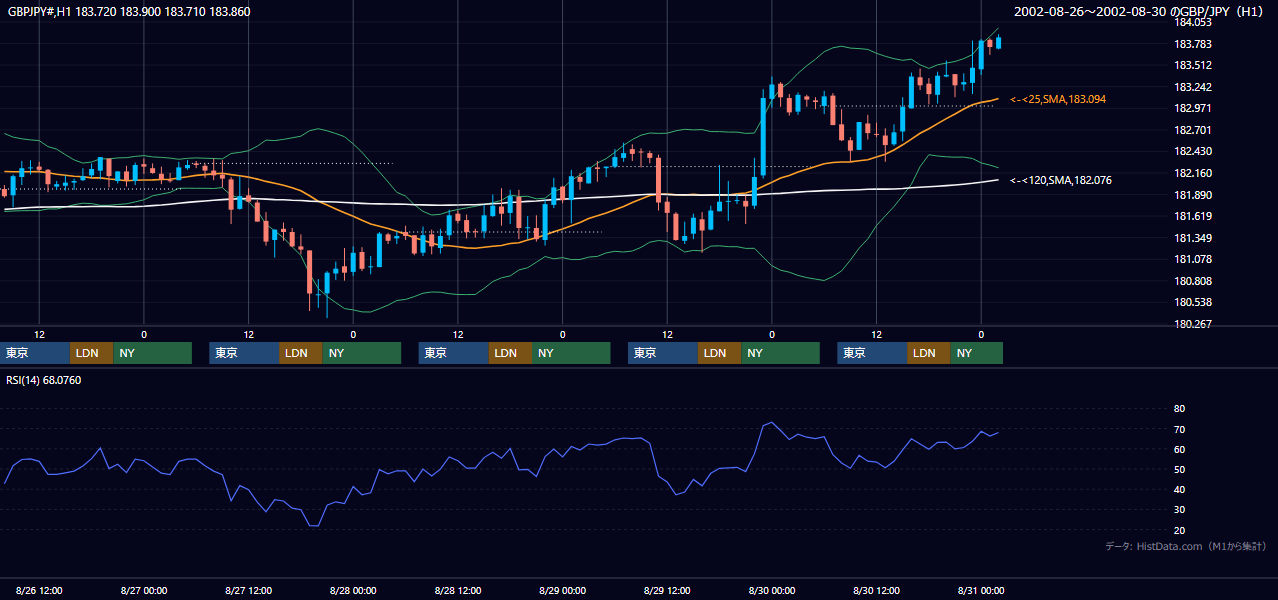Click price axis label 181.619
1278x600 pixels.
[x=1193, y=216]
